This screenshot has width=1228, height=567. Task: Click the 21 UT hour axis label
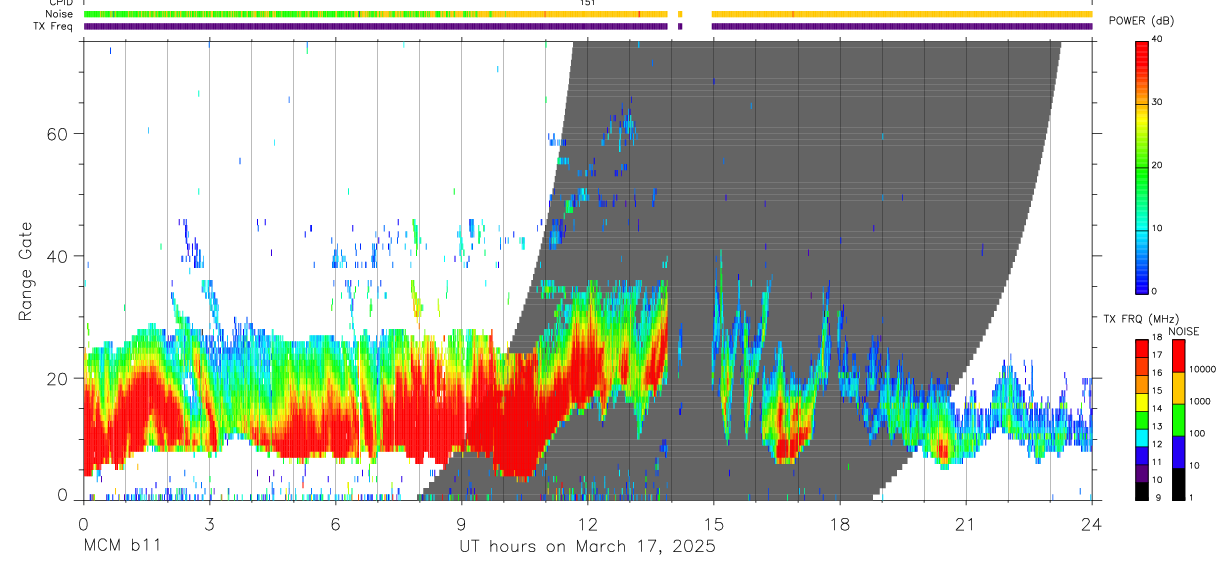coord(965,524)
